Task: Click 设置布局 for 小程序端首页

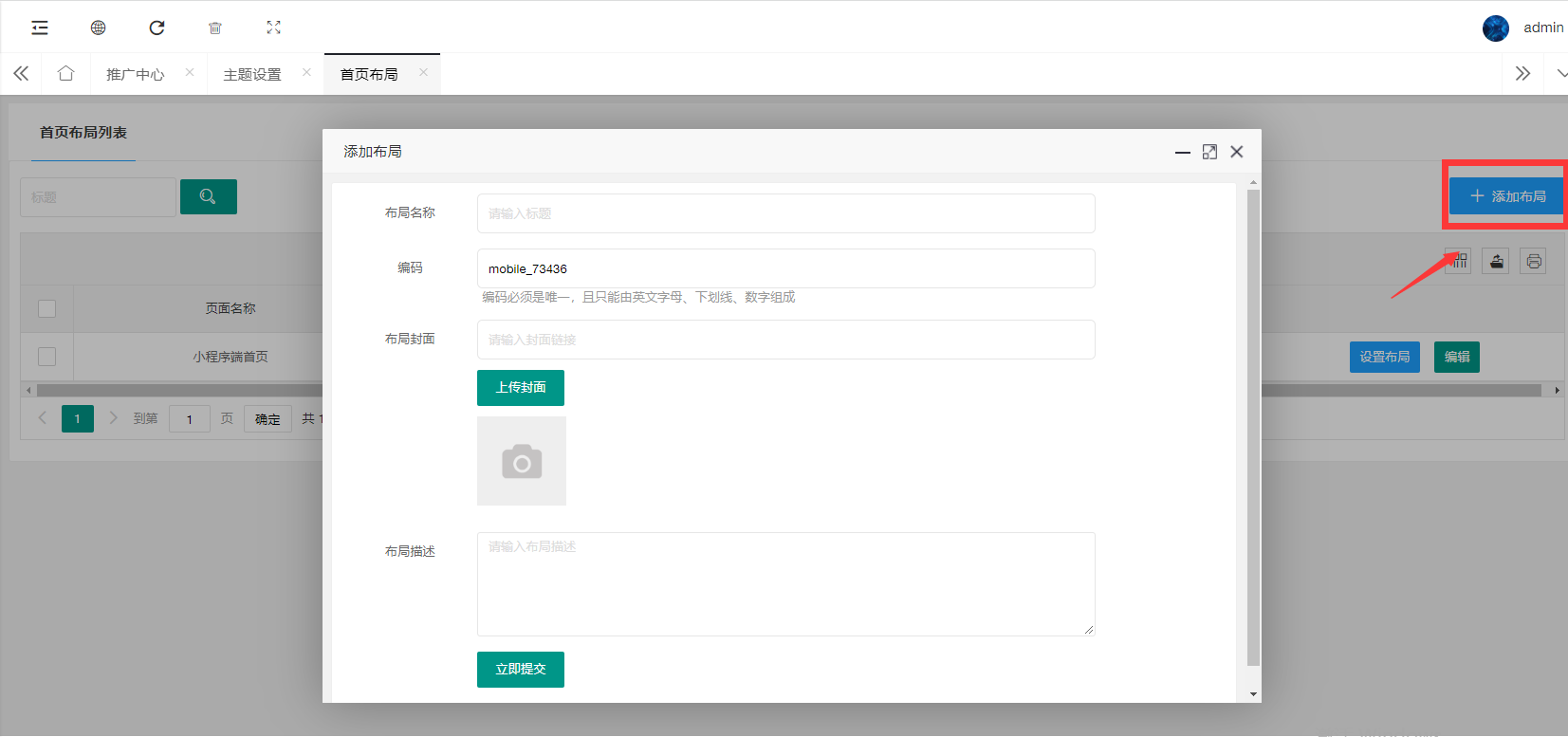Action: (x=1385, y=357)
